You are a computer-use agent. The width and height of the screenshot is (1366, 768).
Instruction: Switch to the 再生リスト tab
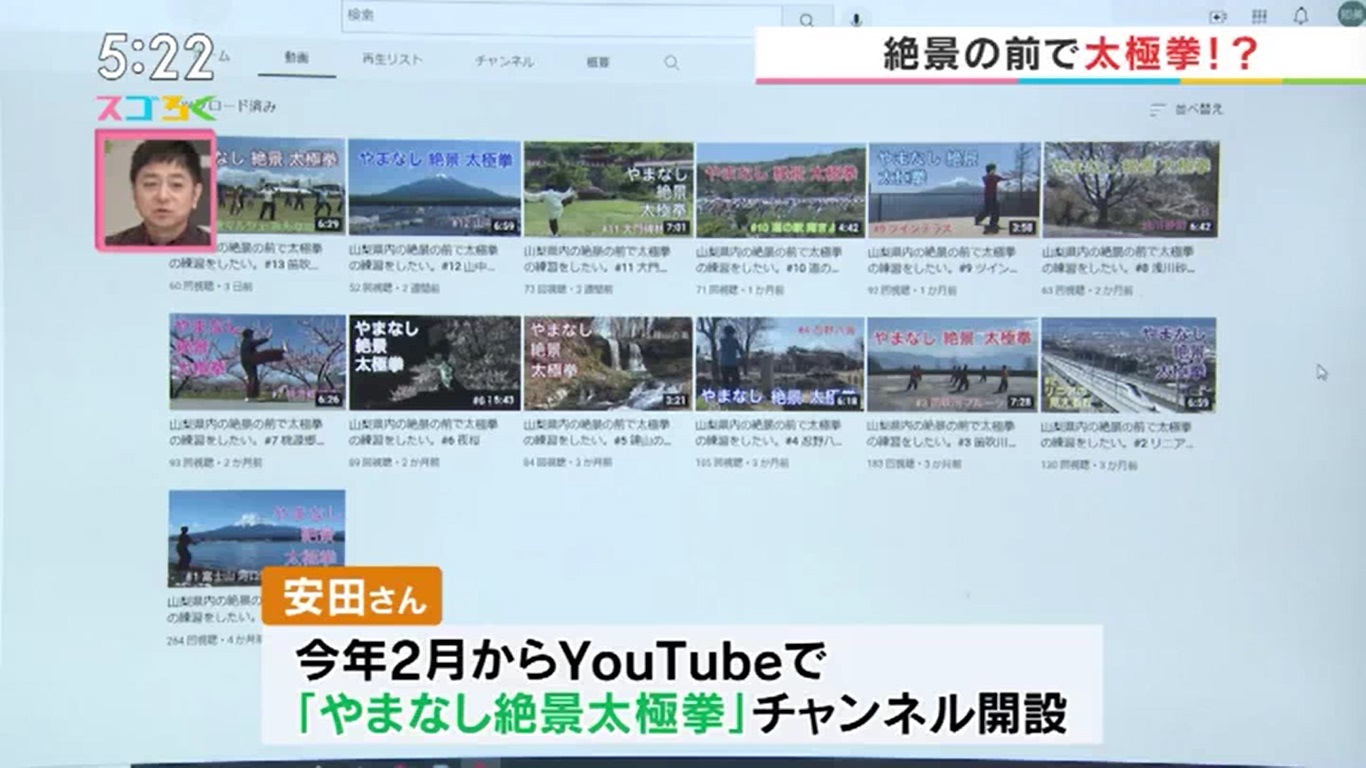(392, 60)
